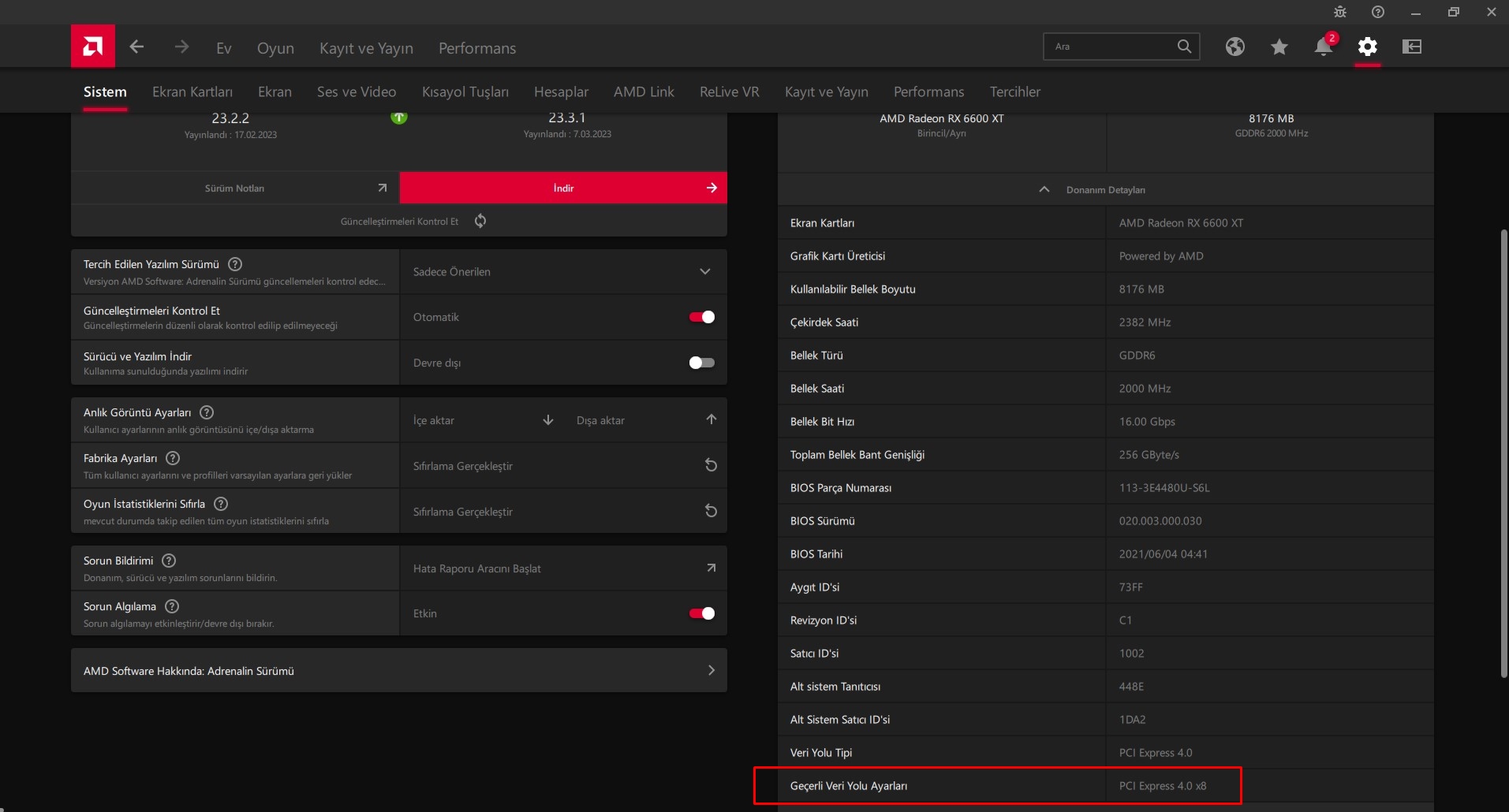Open the web browser globe icon

(1234, 47)
